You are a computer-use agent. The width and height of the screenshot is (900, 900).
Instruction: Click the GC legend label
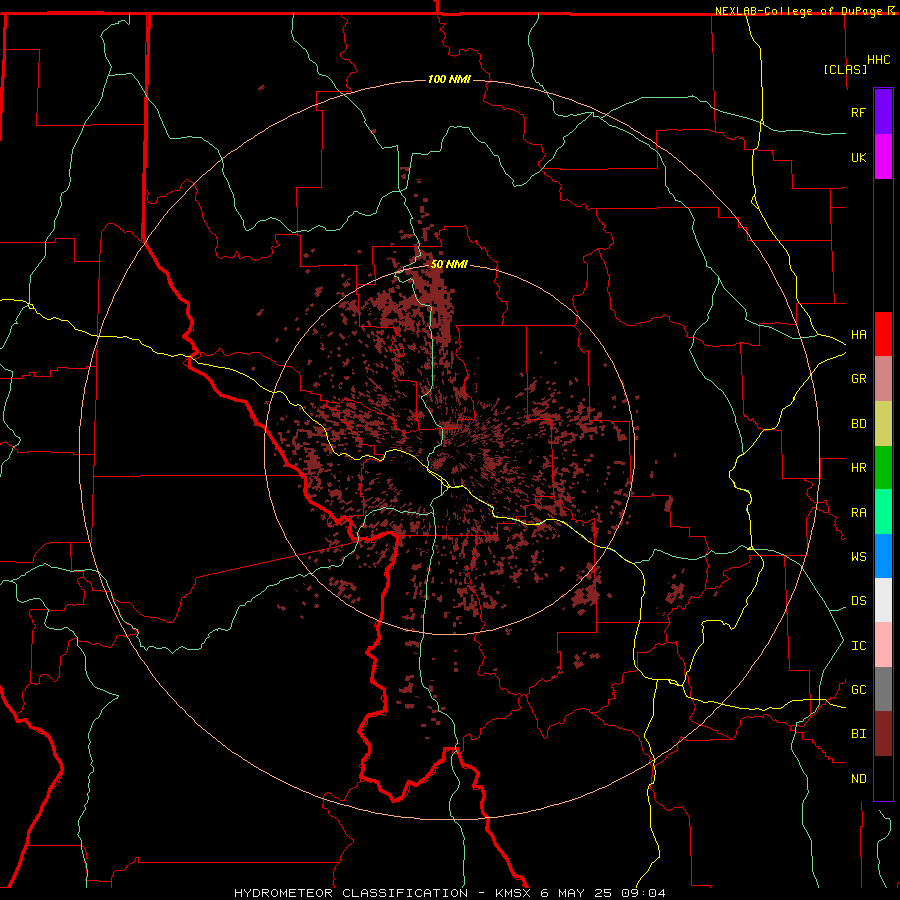(x=859, y=690)
